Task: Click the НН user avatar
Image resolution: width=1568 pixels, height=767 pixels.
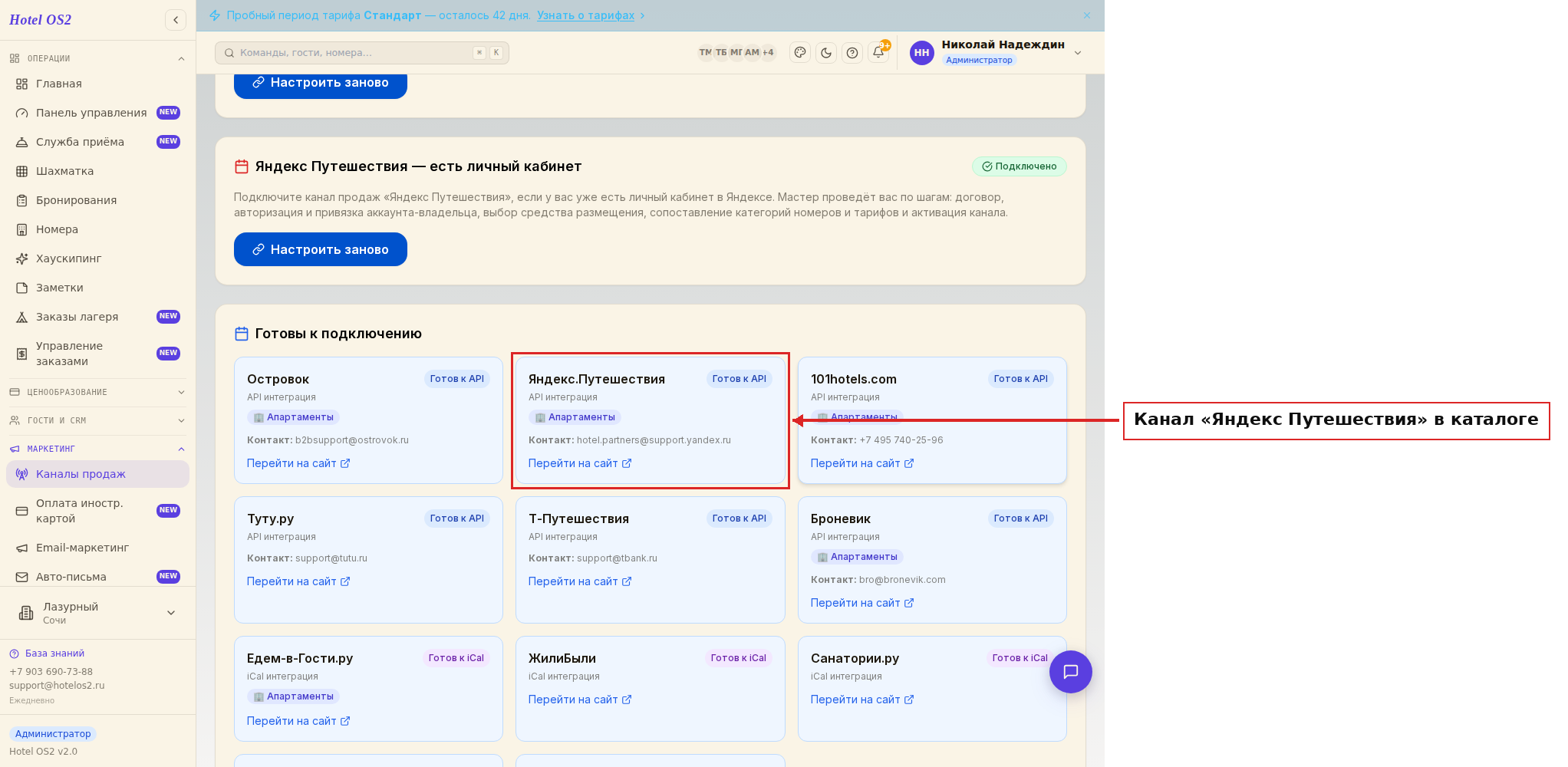Action: (x=922, y=53)
